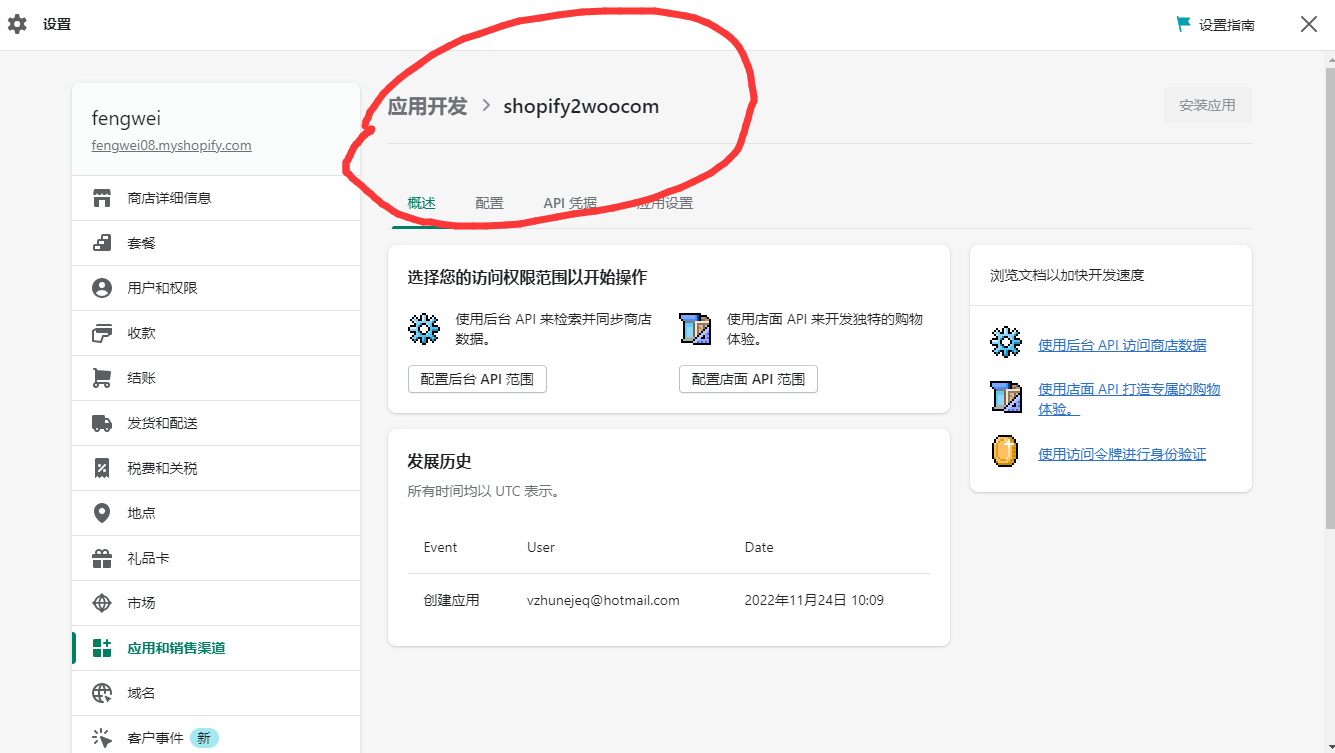Open 发货和配送 settings
This screenshot has width=1335, height=753.
(x=216, y=423)
